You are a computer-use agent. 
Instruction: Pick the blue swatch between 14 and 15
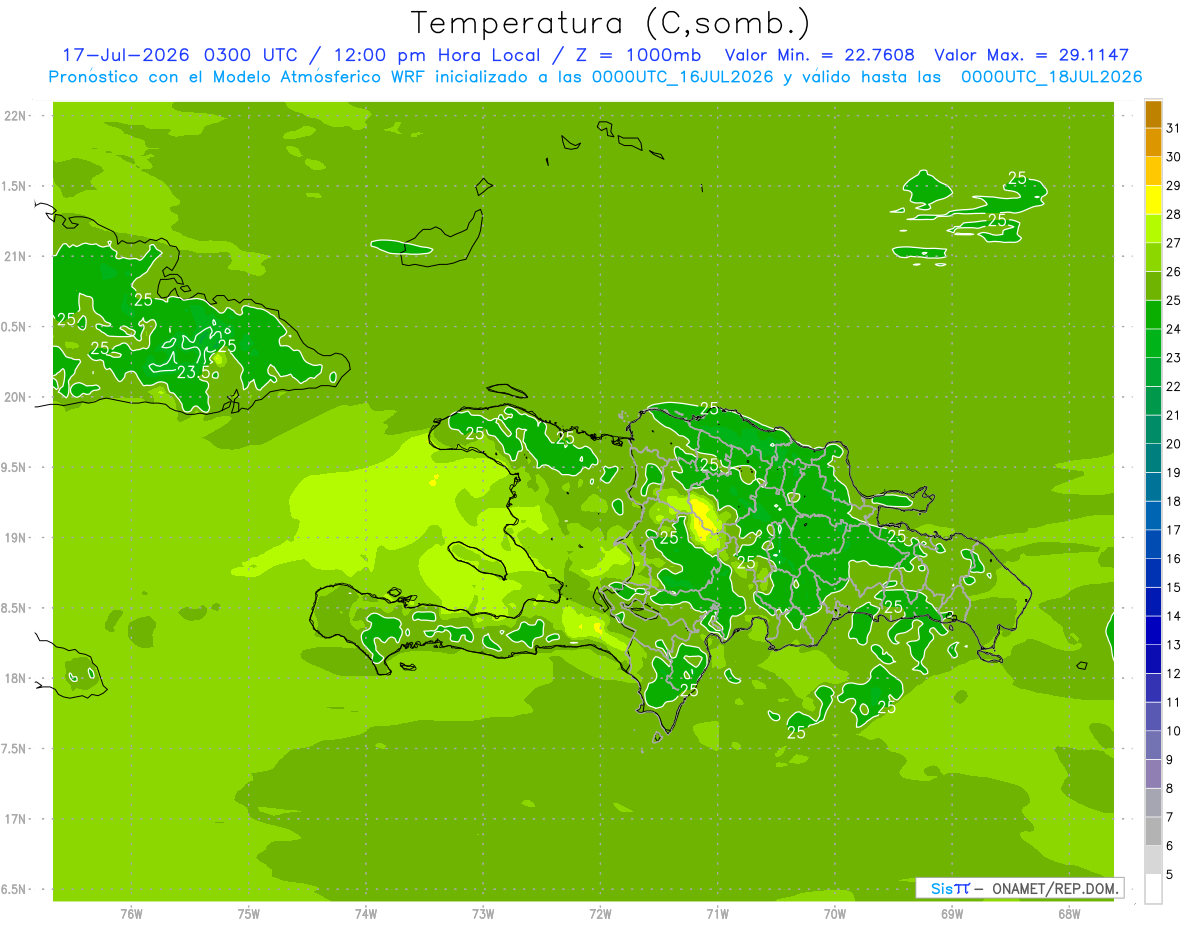point(1153,602)
